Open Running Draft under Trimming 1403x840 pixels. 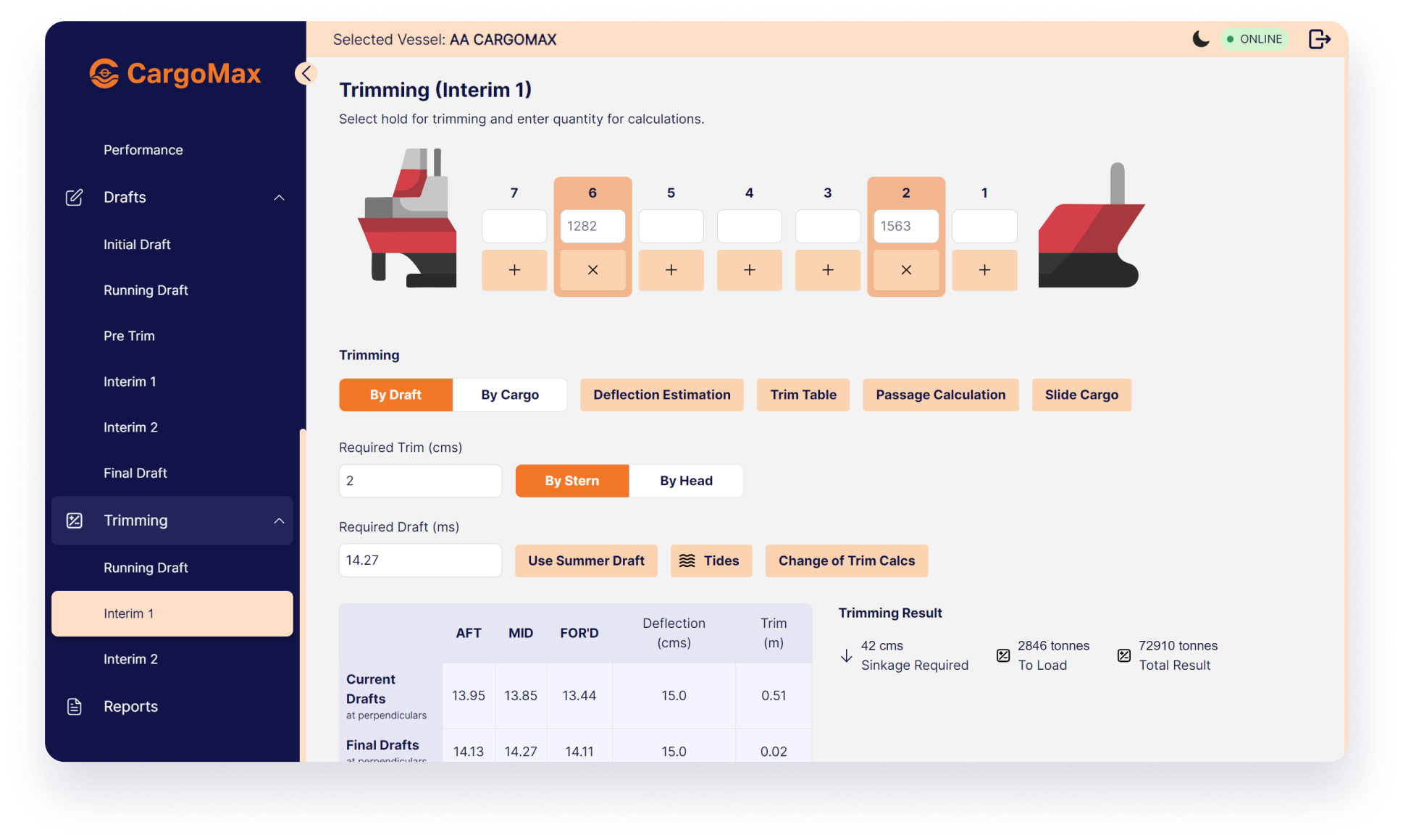[x=146, y=568]
